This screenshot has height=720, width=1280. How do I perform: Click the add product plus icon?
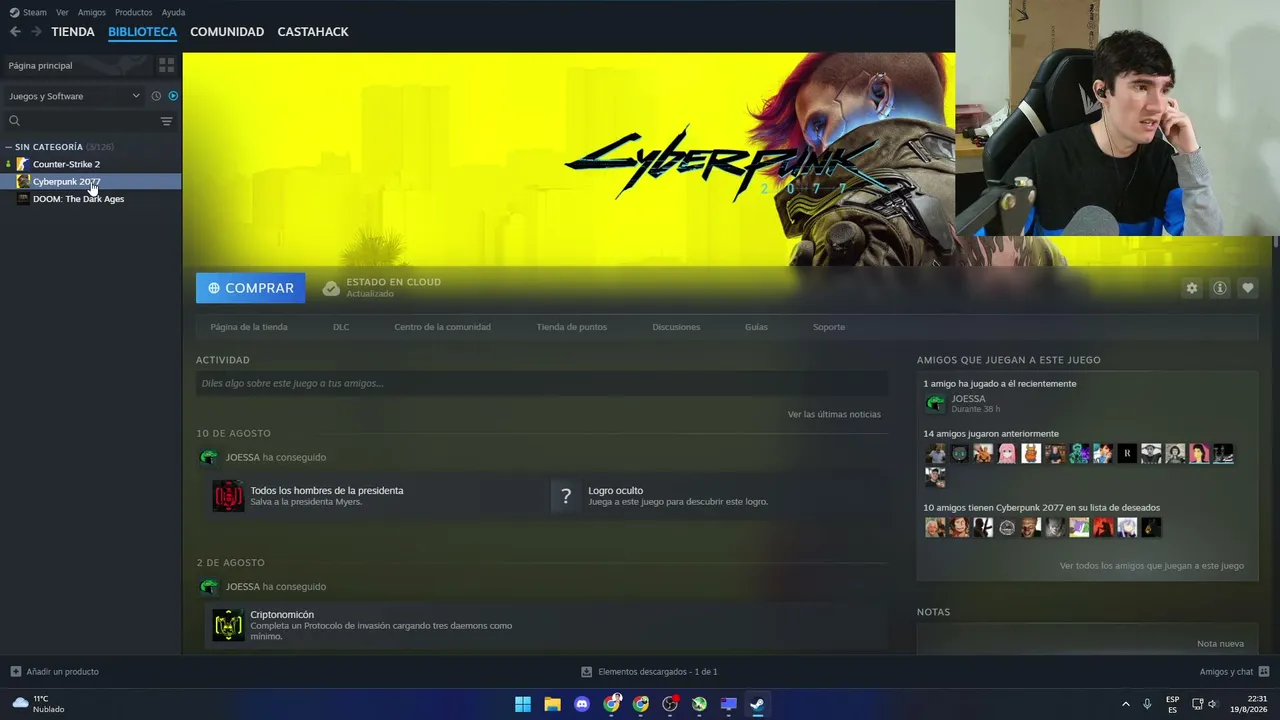tap(15, 672)
